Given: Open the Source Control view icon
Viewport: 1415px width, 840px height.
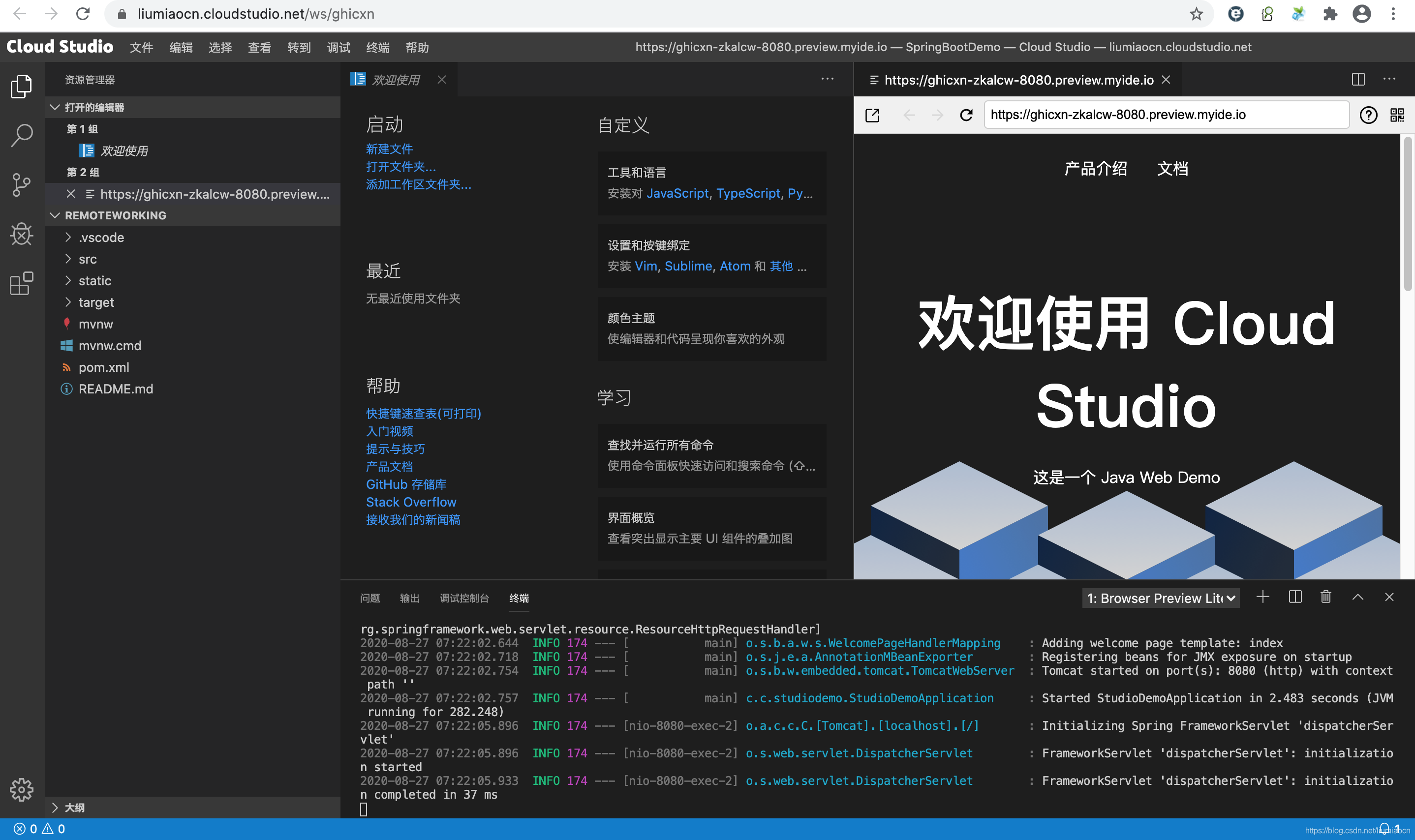Looking at the screenshot, I should (22, 184).
